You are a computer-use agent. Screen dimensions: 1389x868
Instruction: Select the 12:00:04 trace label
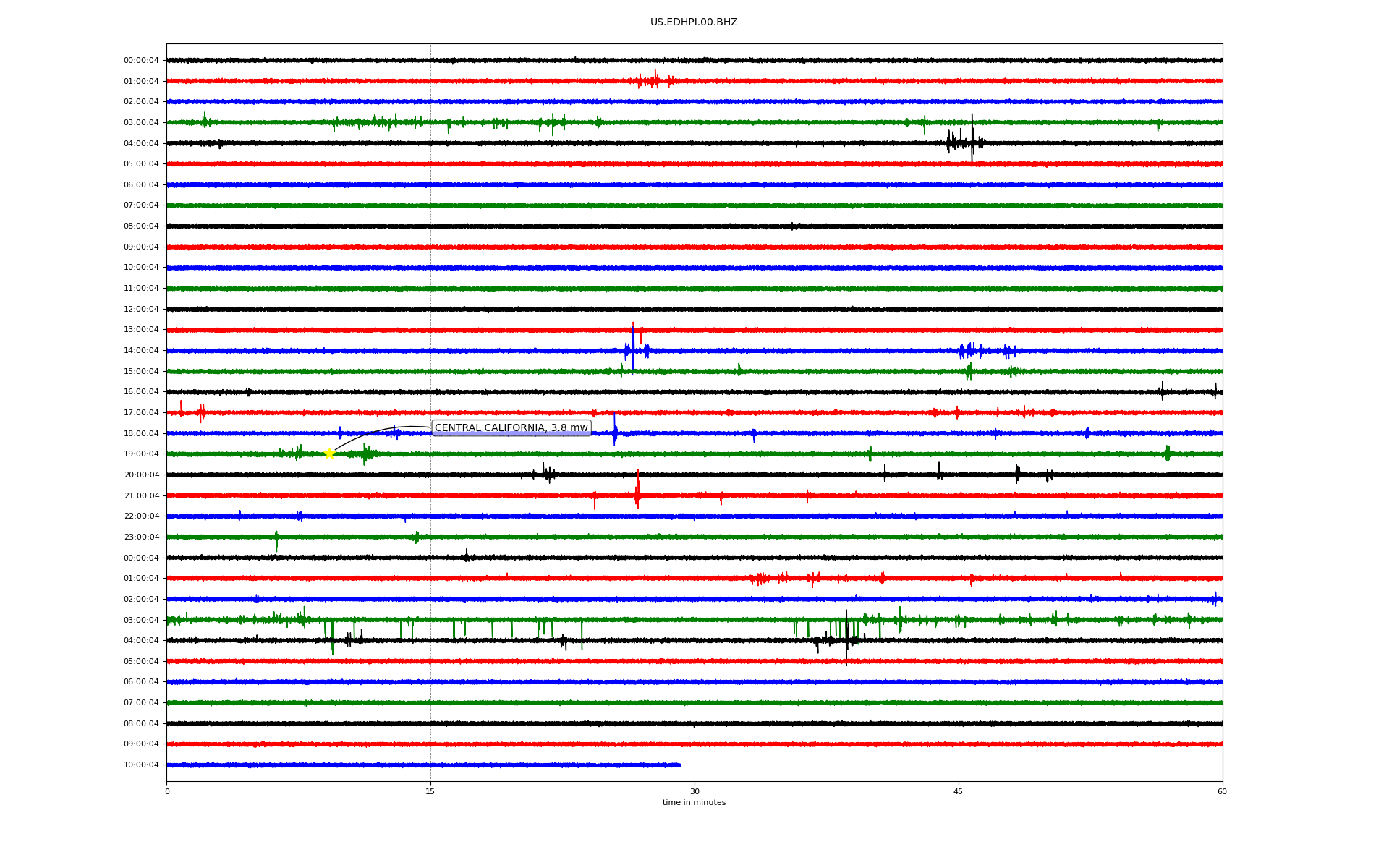click(x=141, y=310)
